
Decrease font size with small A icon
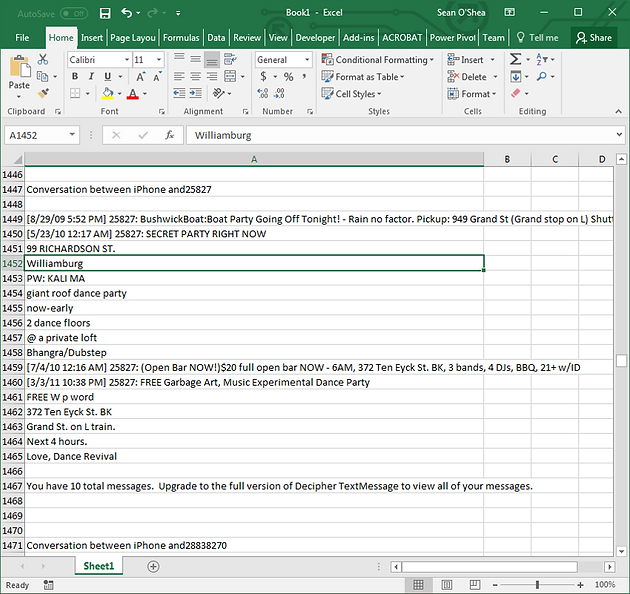[x=157, y=76]
